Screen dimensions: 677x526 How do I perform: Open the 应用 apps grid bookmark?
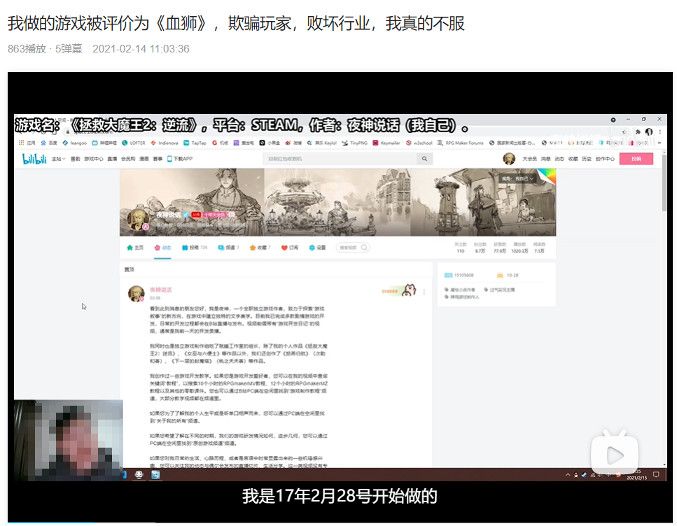pos(27,143)
